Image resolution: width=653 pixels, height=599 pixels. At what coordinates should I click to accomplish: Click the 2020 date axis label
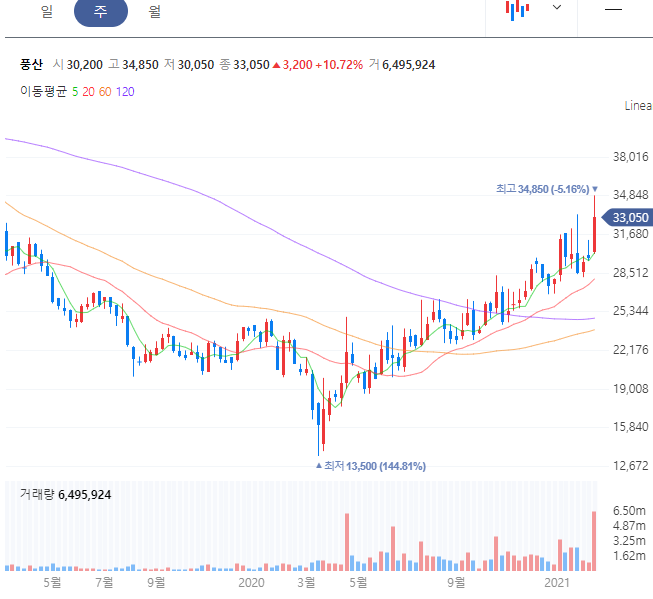click(251, 582)
